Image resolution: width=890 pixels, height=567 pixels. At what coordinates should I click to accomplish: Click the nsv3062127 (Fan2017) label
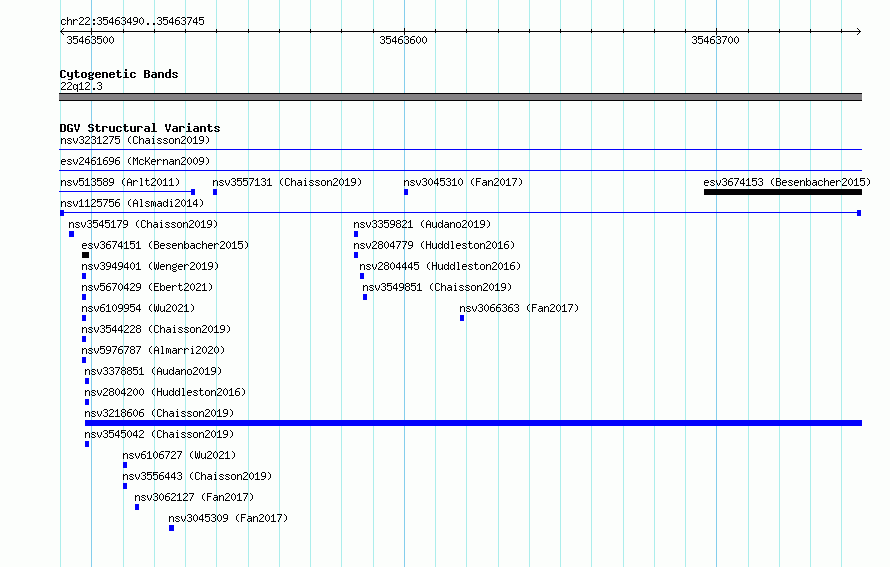point(194,497)
